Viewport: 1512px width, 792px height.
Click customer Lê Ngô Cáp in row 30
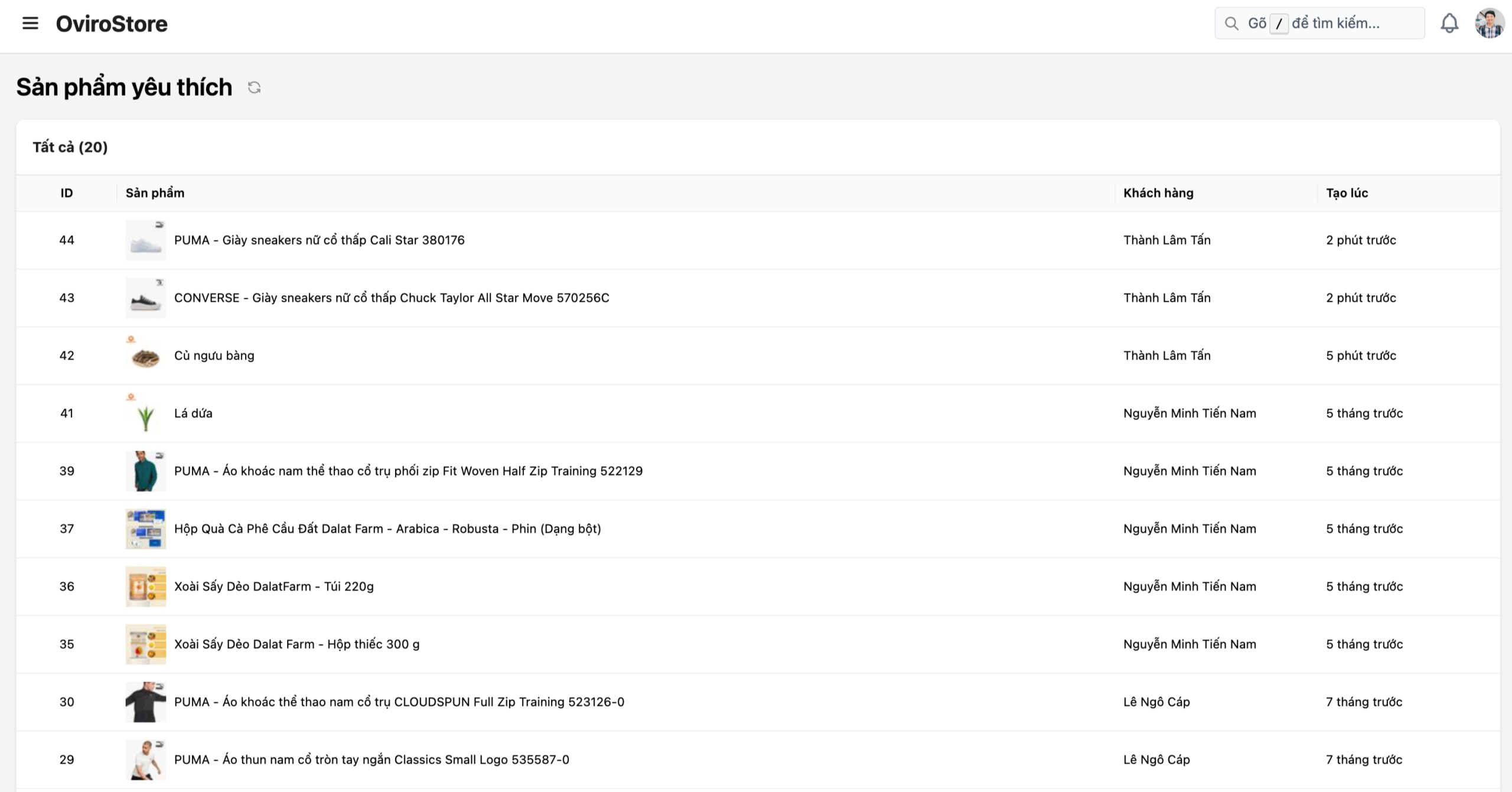pos(1156,702)
